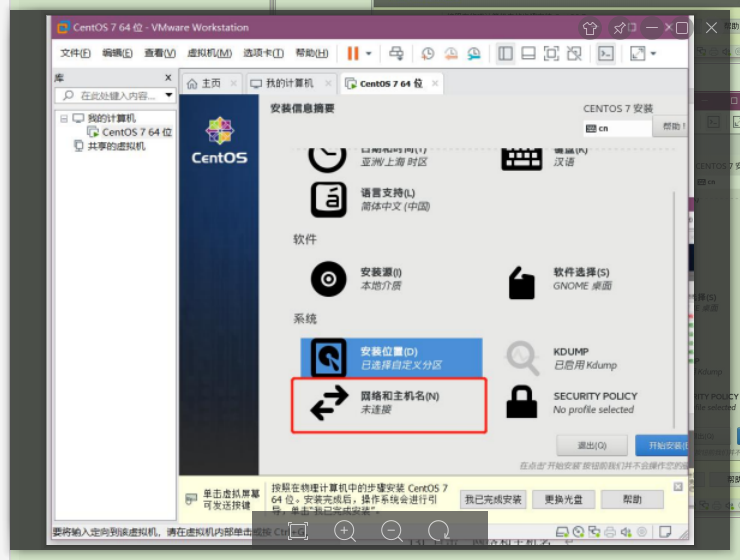Viewport: 740px width, 560px height.
Task: Open the stretch display dropdown arrow
Action: click(x=653, y=53)
